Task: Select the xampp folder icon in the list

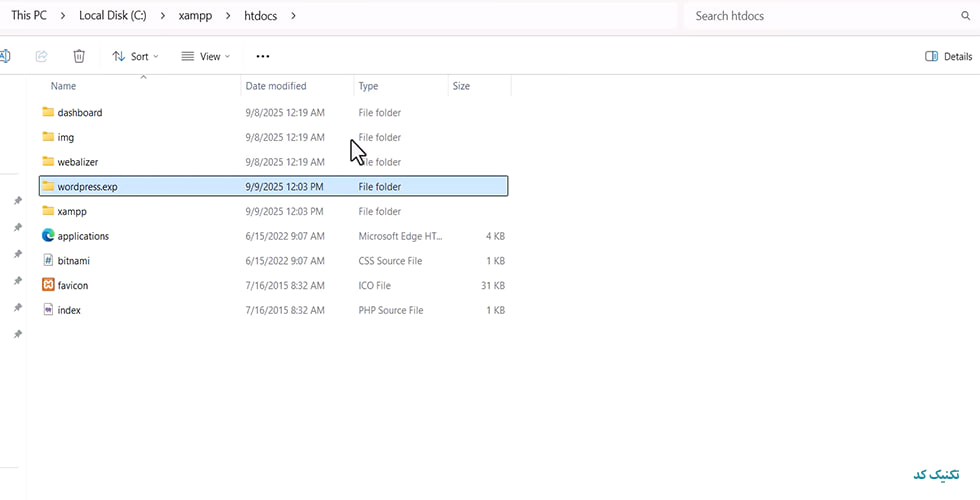Action: tap(48, 211)
